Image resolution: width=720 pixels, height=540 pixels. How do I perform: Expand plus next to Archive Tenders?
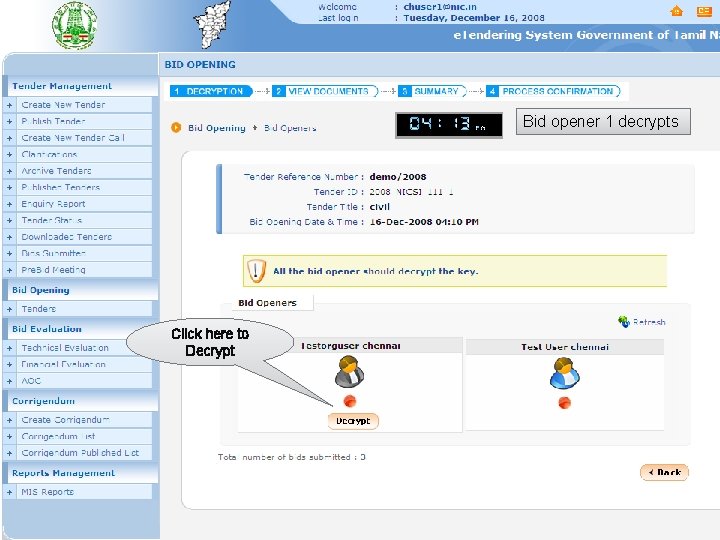coord(9,171)
